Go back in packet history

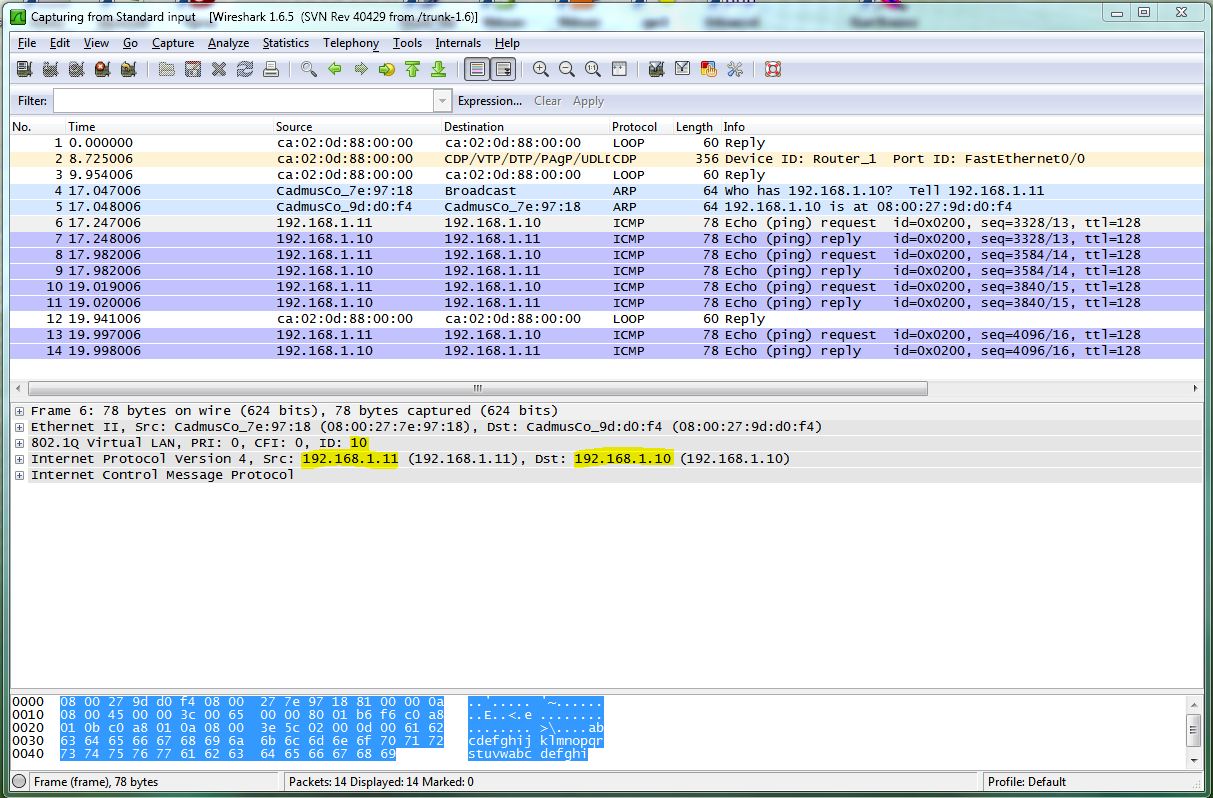tap(335, 69)
